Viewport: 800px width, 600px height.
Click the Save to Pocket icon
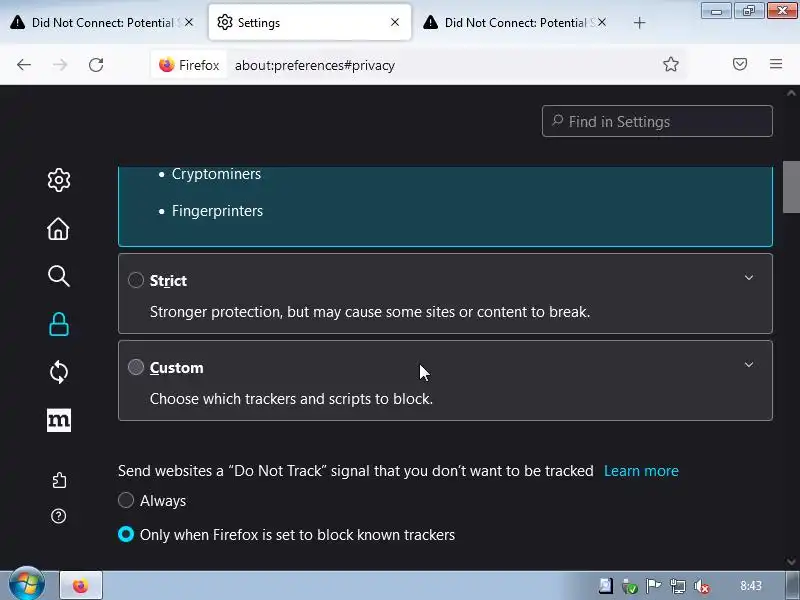point(740,65)
